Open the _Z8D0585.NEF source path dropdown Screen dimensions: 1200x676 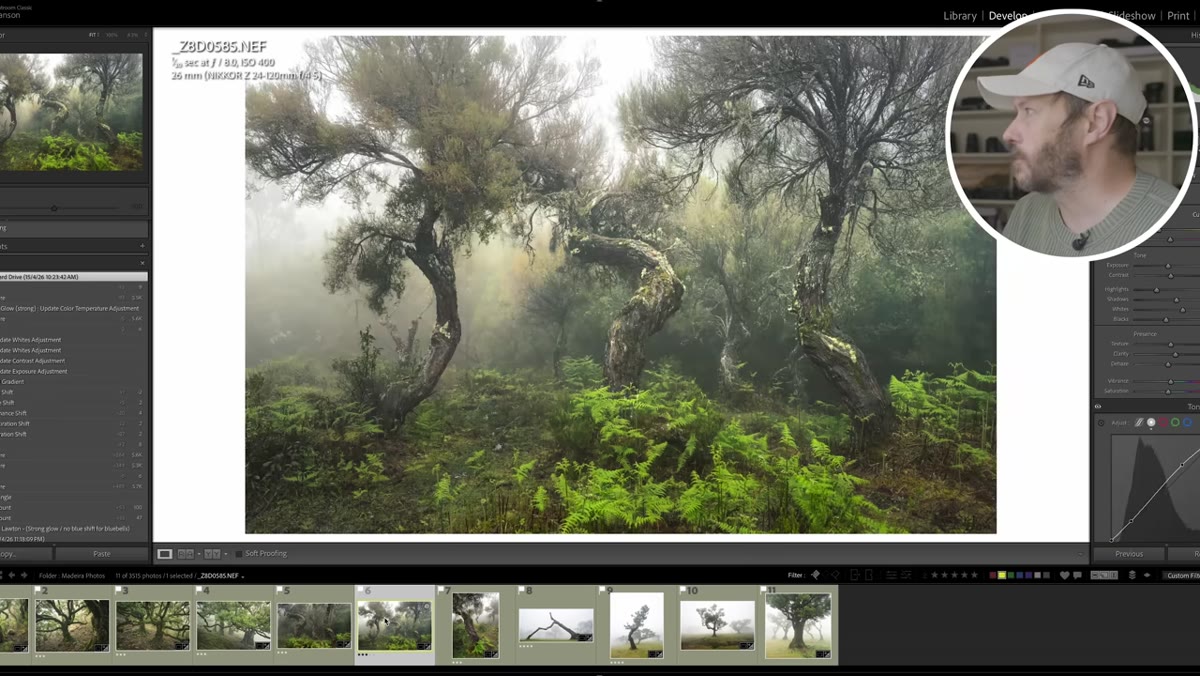click(242, 576)
